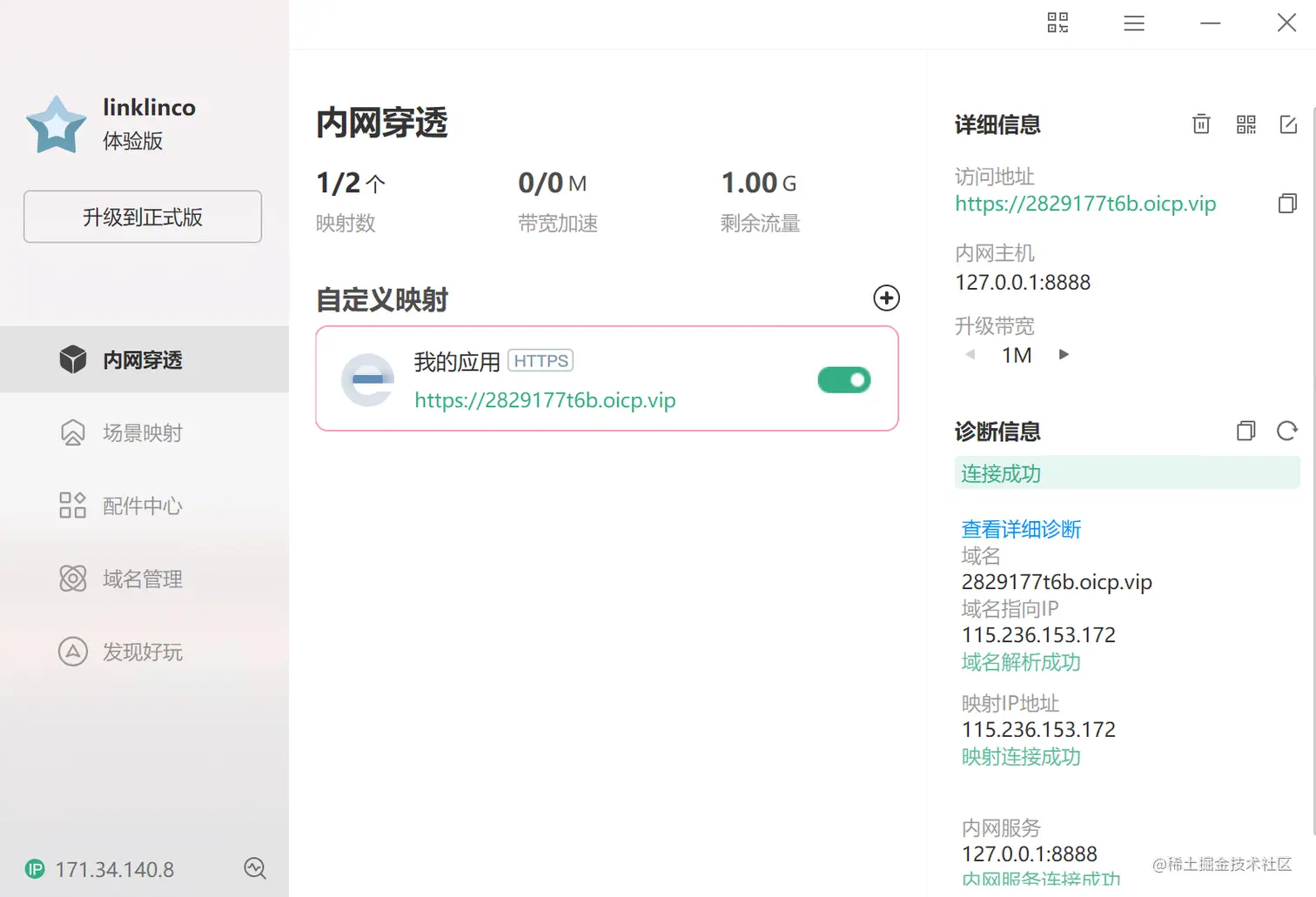The image size is (1316, 897).
Task: Click the 连接成功 status bar
Action: click(x=1127, y=473)
